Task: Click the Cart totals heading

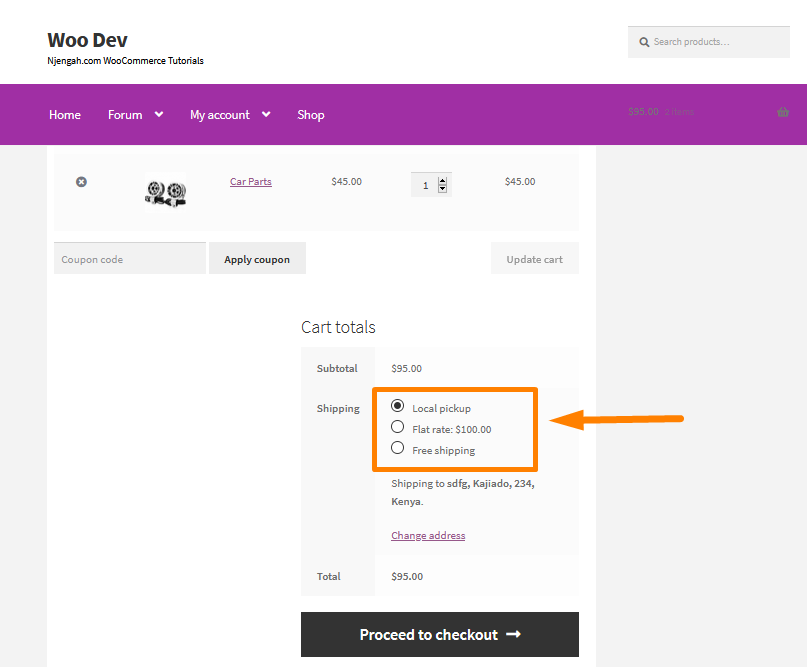Action: [x=338, y=327]
